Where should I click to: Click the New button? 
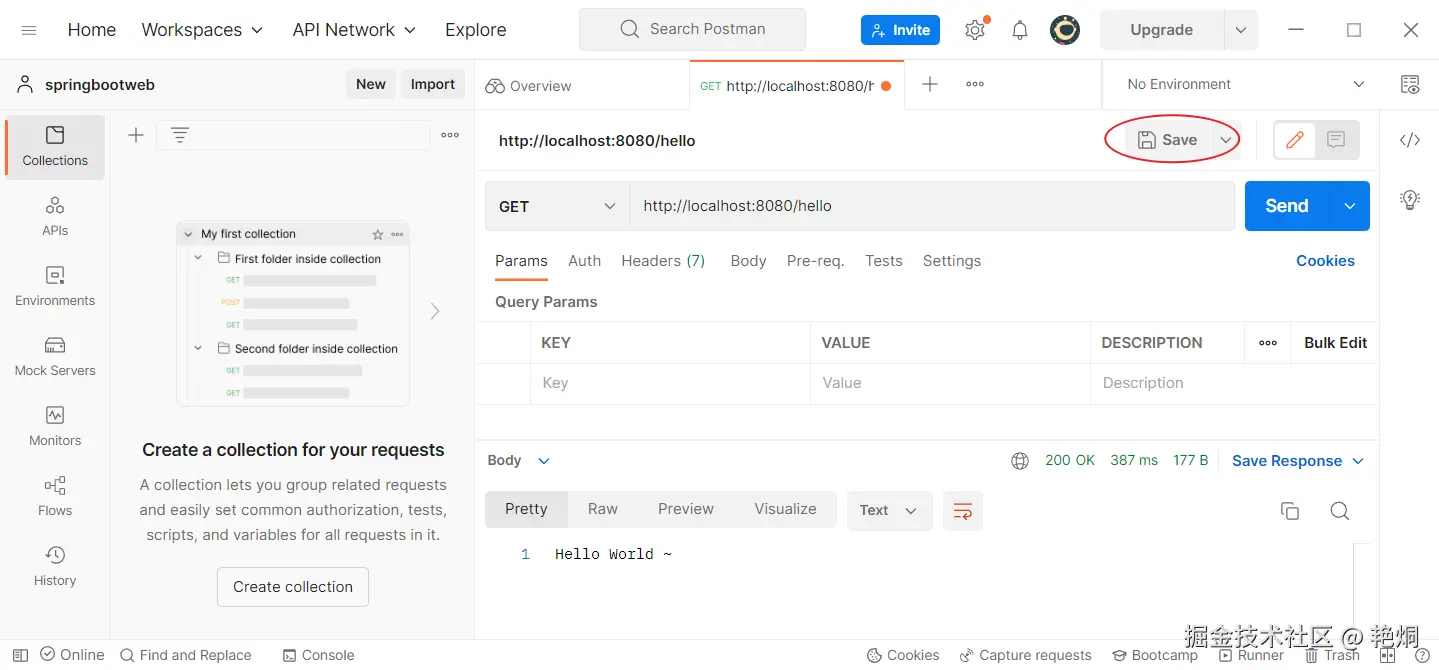point(371,84)
